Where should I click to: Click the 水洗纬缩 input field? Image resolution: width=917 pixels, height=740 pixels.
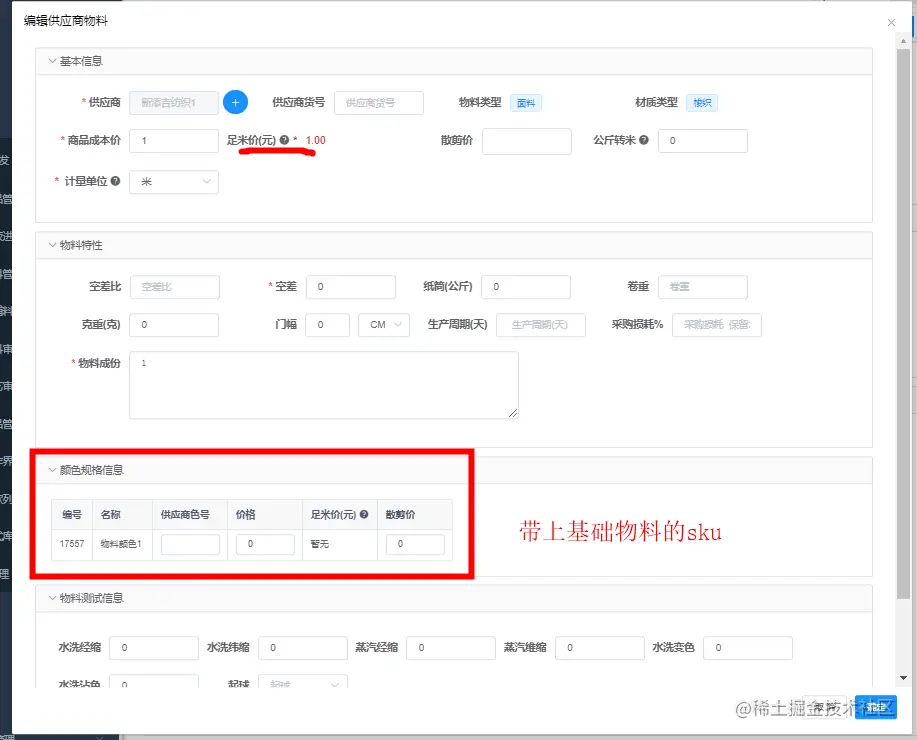[303, 648]
